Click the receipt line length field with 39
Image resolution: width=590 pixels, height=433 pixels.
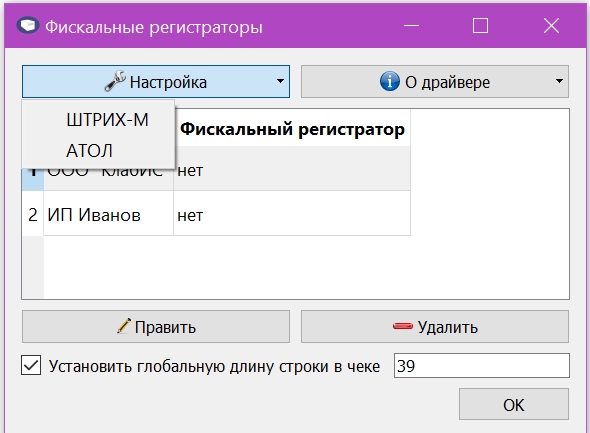pyautogui.click(x=482, y=366)
